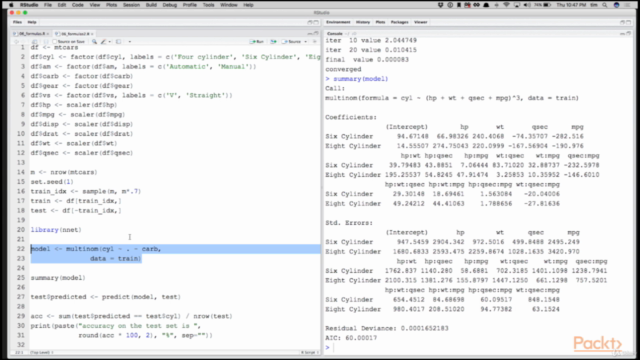Click the Siri icon in menu bar
The width and height of the screenshot is (640, 360).
(x=616, y=5)
